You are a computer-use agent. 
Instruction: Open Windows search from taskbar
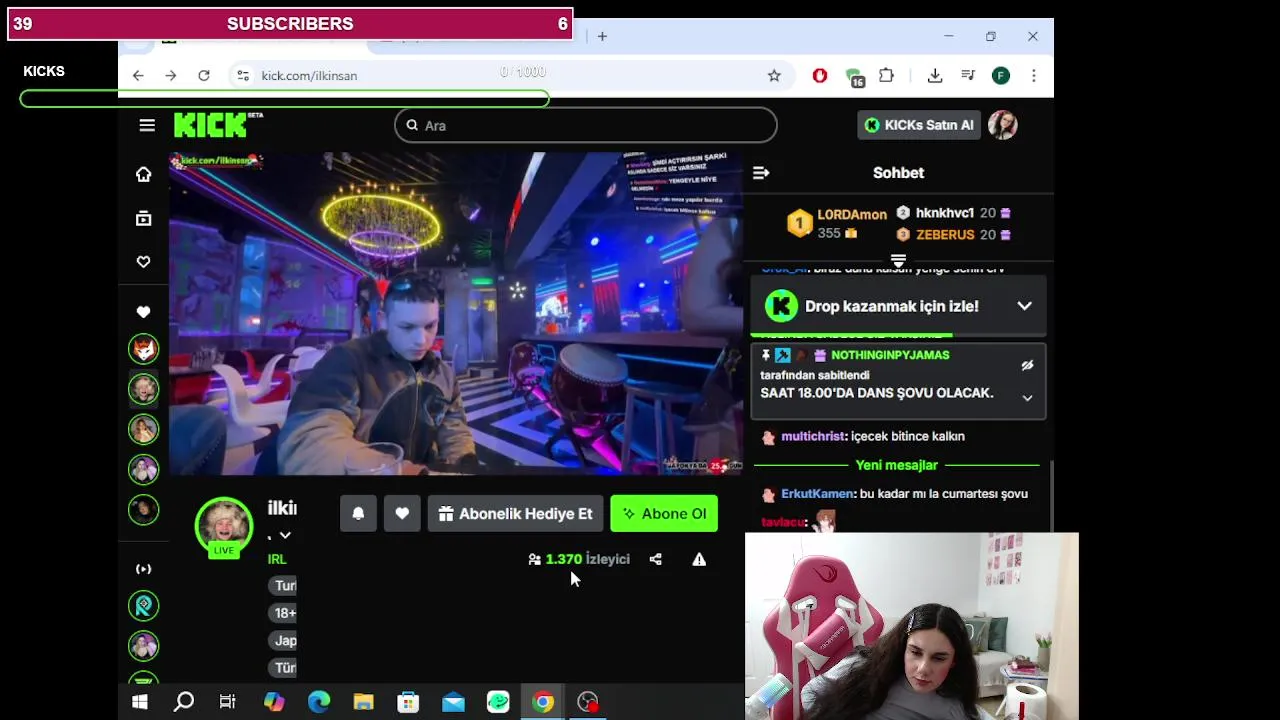coord(184,702)
